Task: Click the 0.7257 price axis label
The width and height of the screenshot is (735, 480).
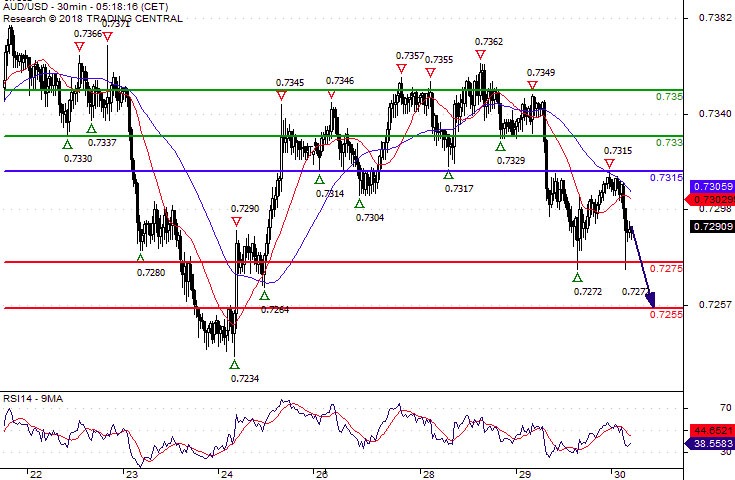Action: pos(715,305)
